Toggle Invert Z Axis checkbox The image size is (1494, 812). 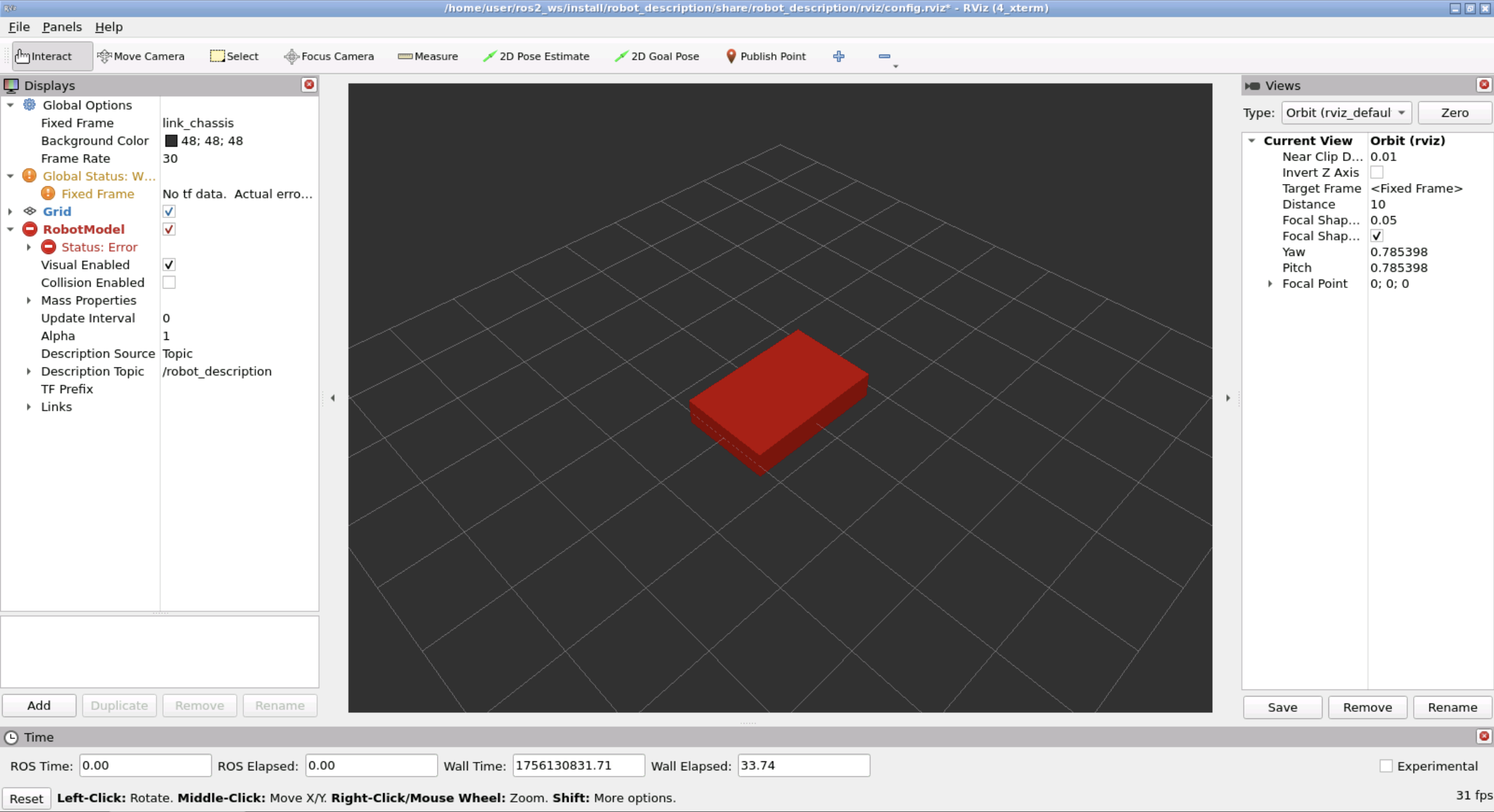(1377, 173)
